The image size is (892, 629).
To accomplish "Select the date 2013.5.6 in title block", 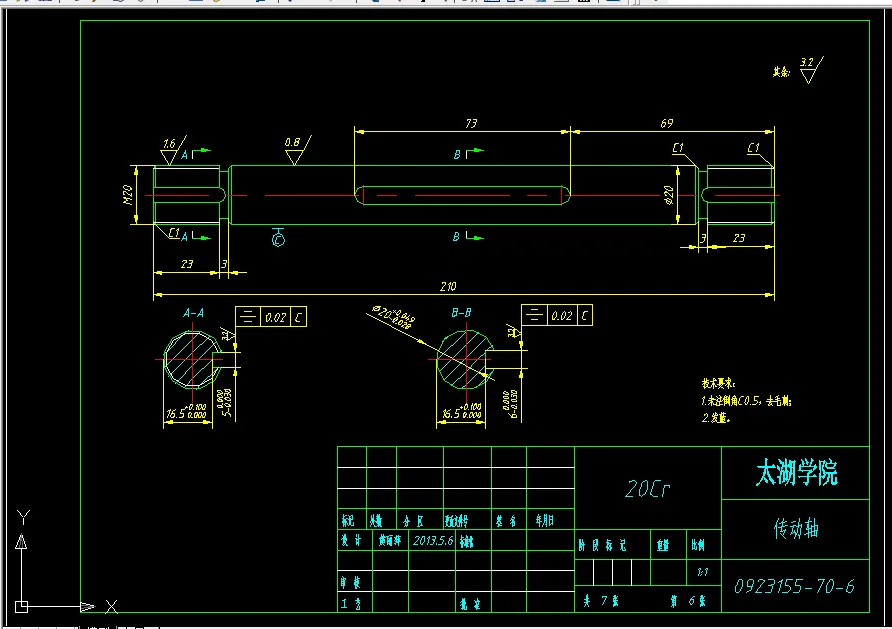I will [433, 540].
